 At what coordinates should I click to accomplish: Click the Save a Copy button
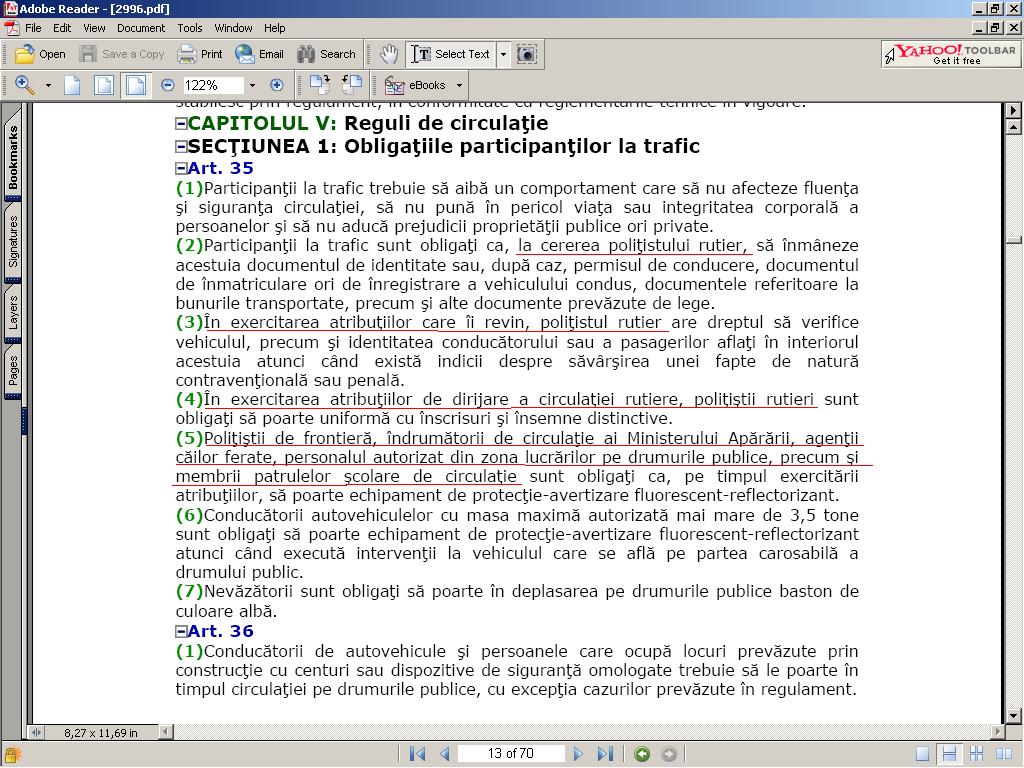tap(122, 54)
